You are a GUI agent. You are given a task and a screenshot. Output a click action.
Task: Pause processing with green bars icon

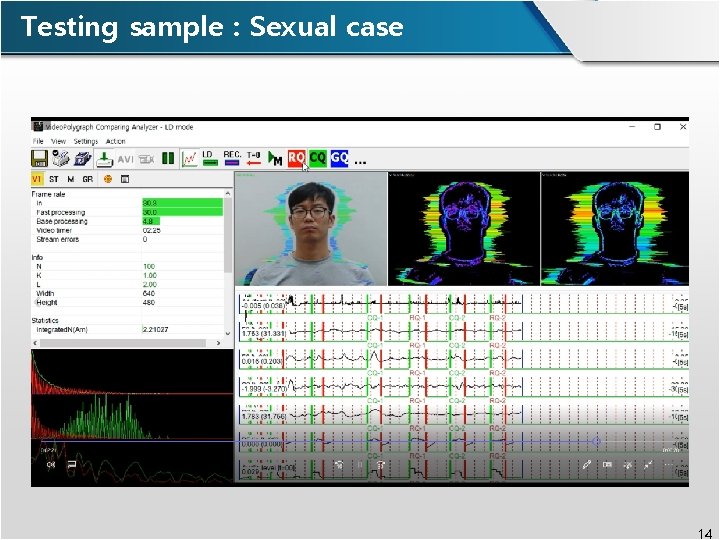[168, 159]
